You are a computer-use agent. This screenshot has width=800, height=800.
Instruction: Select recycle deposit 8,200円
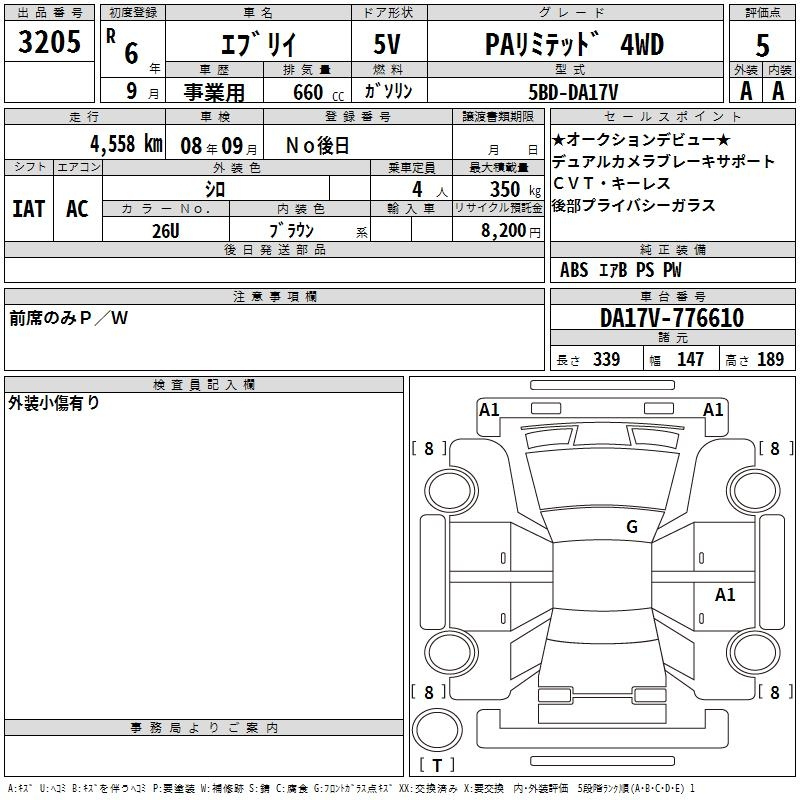511,231
